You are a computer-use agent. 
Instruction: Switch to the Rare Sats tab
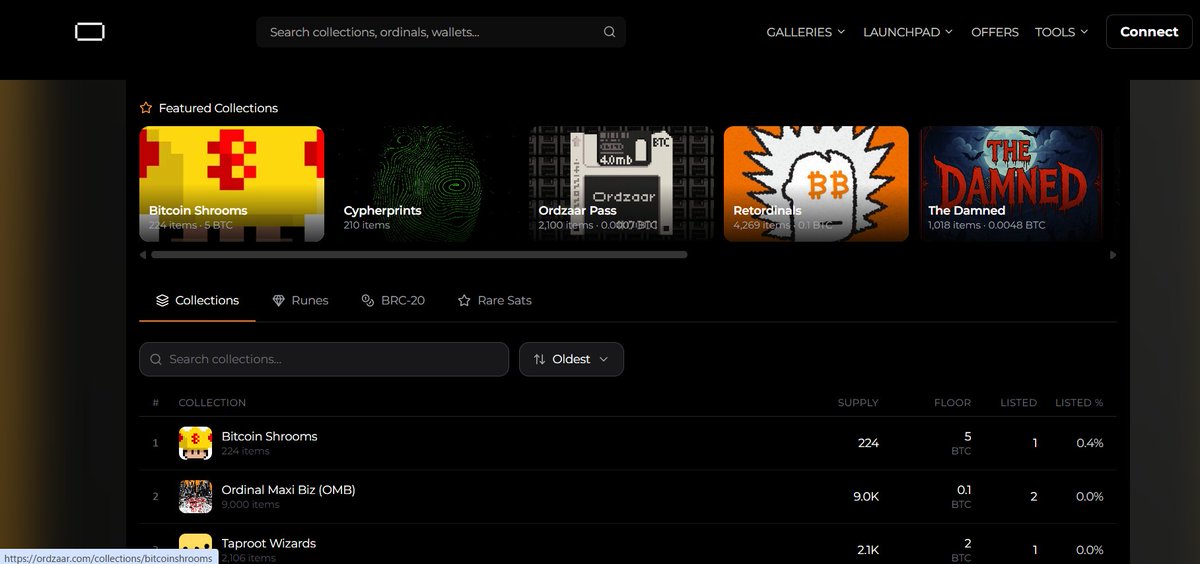coord(494,300)
